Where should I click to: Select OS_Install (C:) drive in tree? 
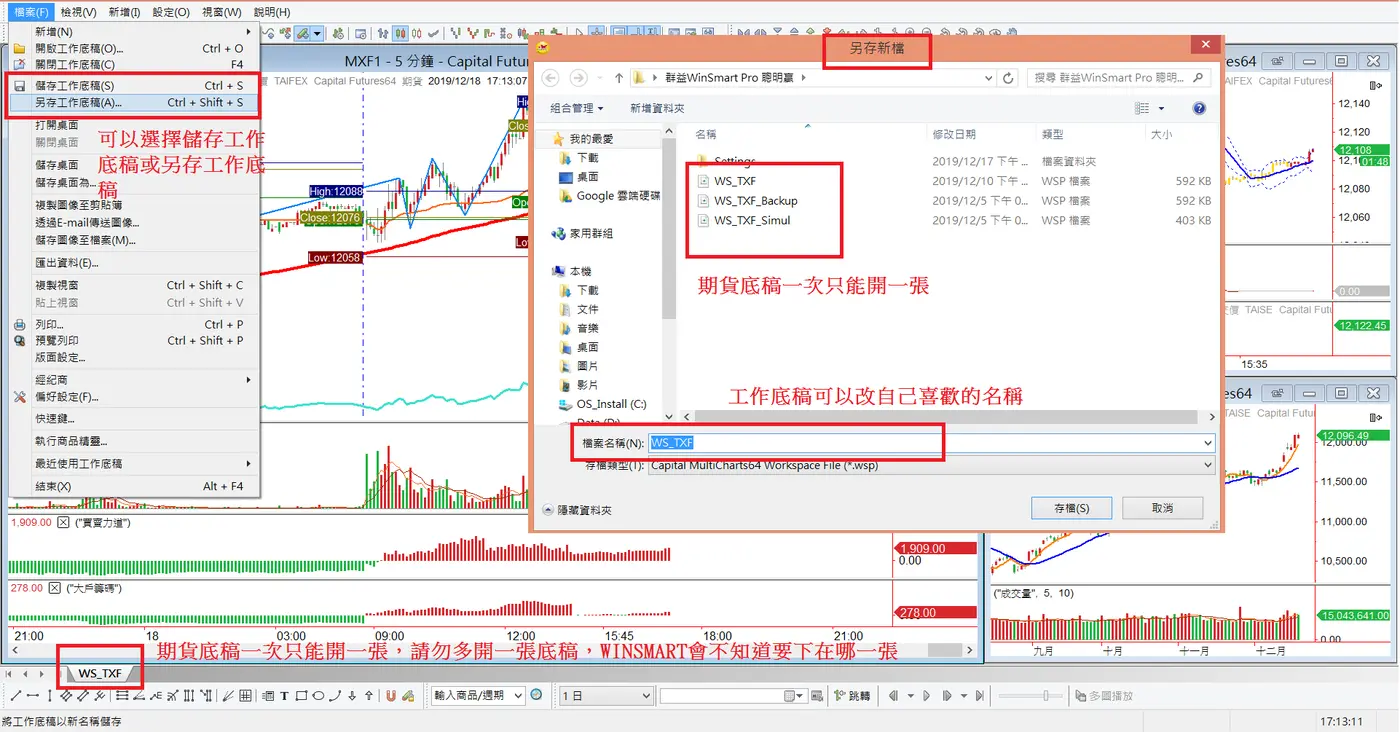coord(603,404)
